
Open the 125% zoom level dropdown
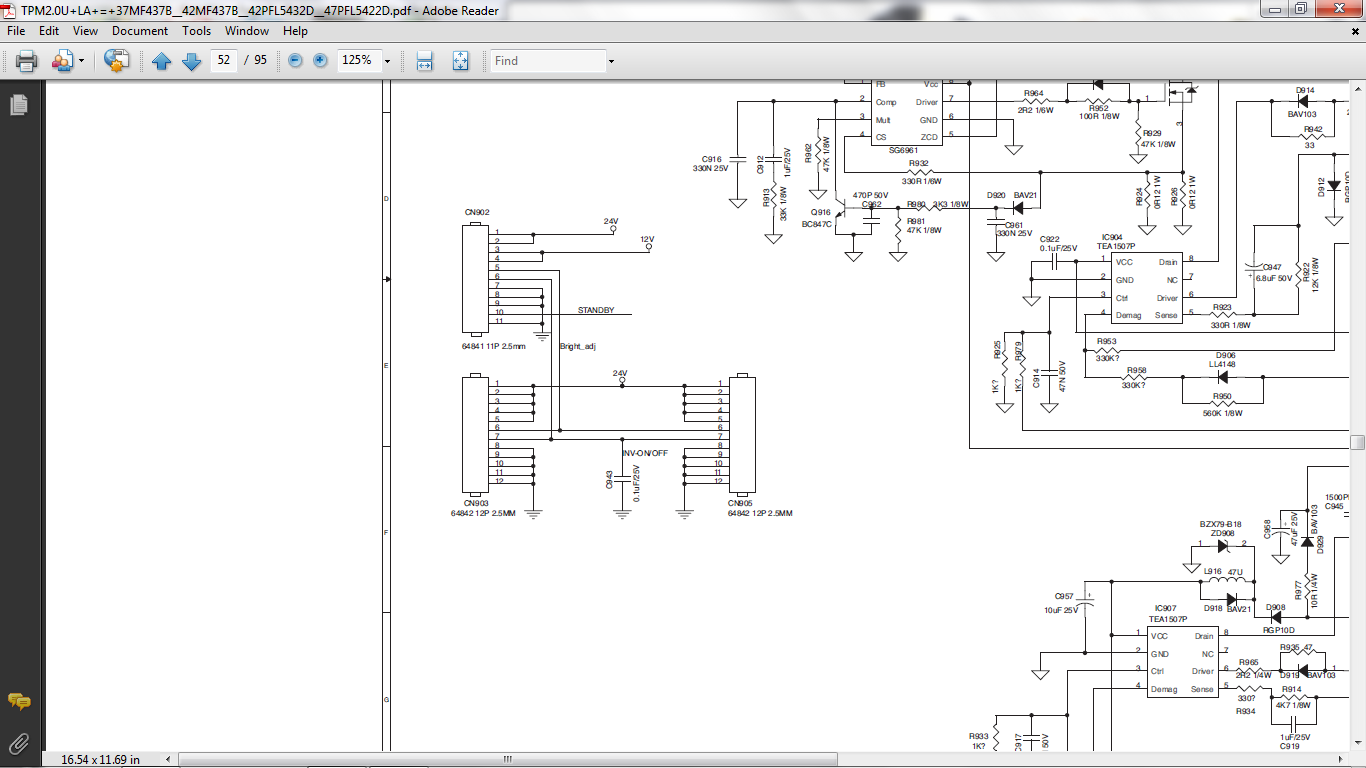[x=387, y=61]
